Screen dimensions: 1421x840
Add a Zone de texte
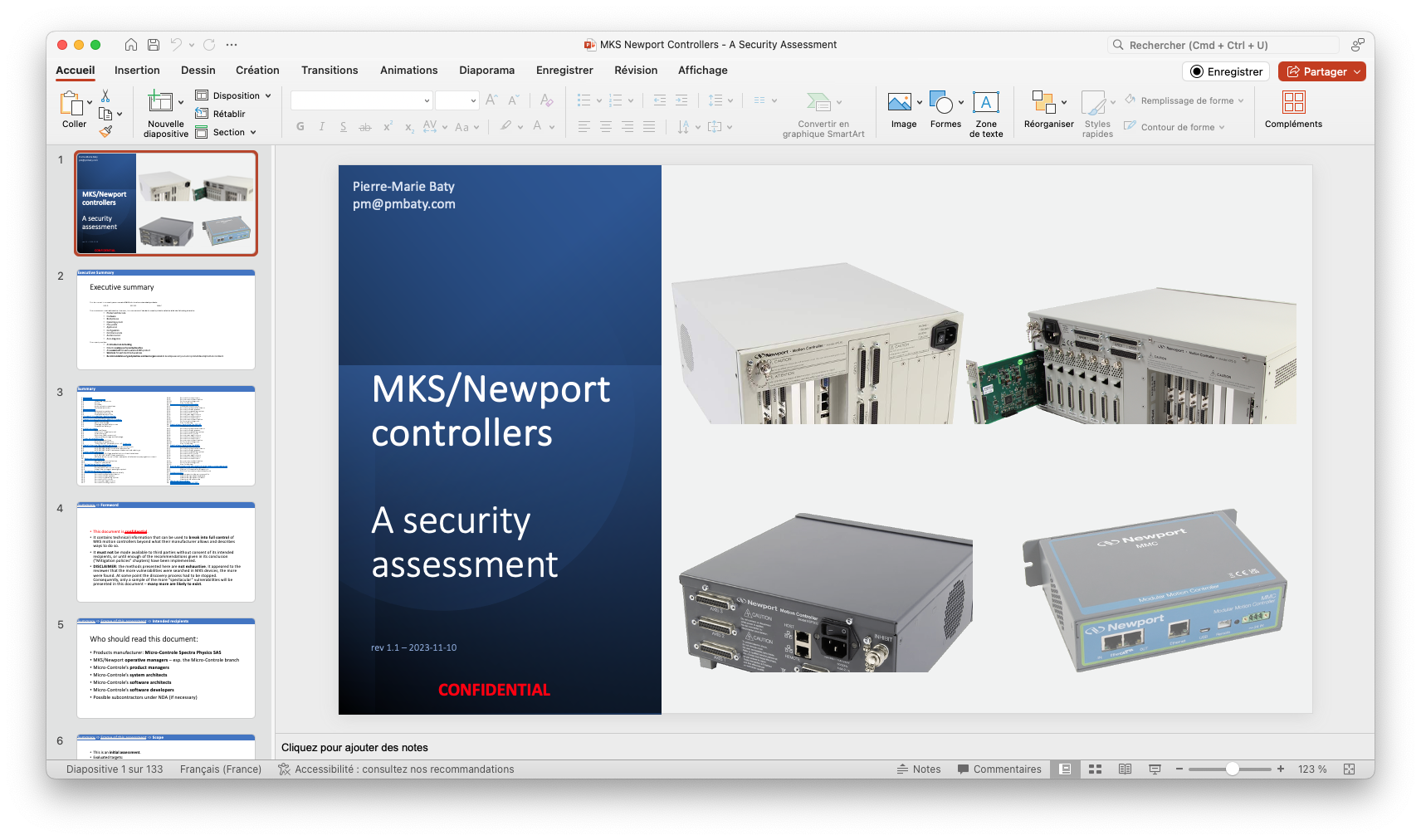pyautogui.click(x=985, y=103)
